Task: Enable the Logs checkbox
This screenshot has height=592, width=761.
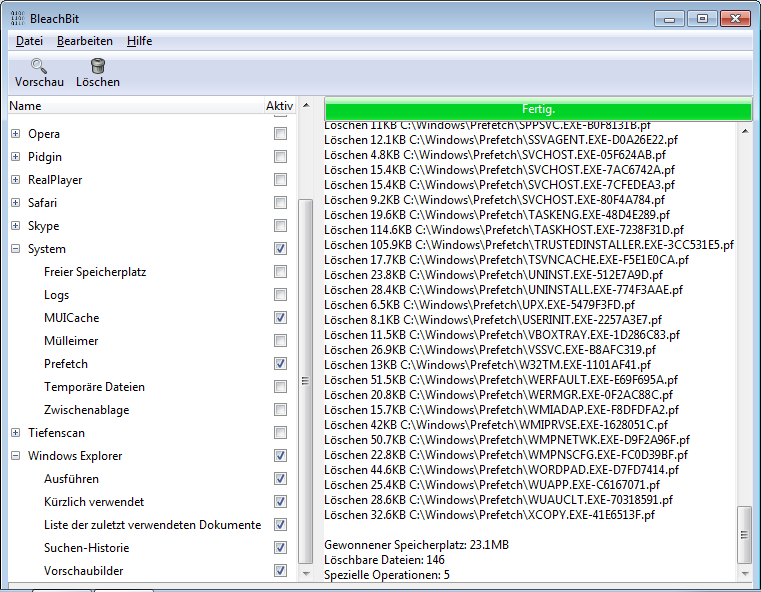Action: [281, 295]
